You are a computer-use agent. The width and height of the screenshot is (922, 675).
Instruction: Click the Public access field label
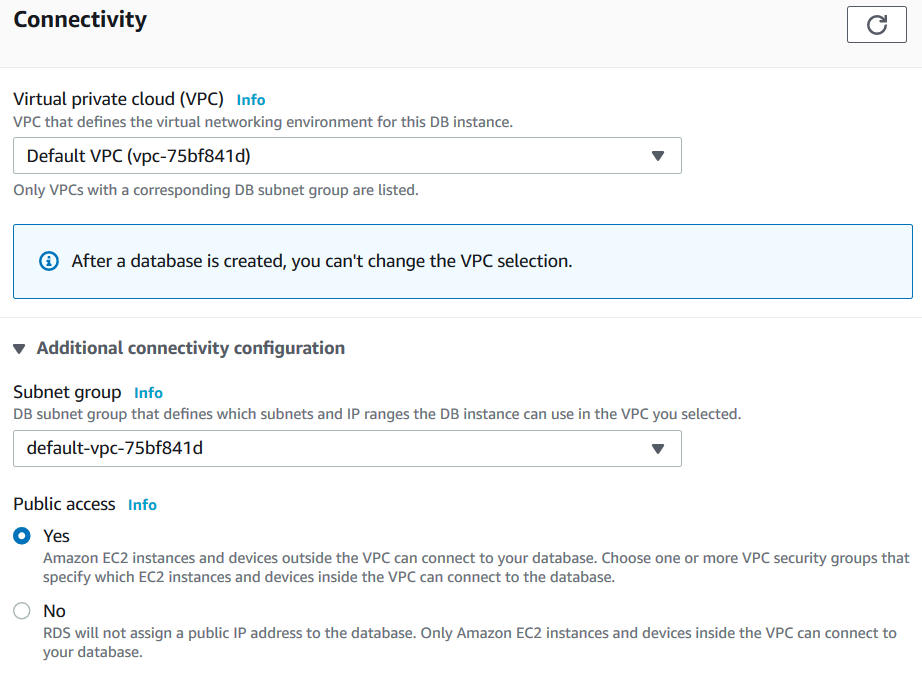(x=64, y=504)
